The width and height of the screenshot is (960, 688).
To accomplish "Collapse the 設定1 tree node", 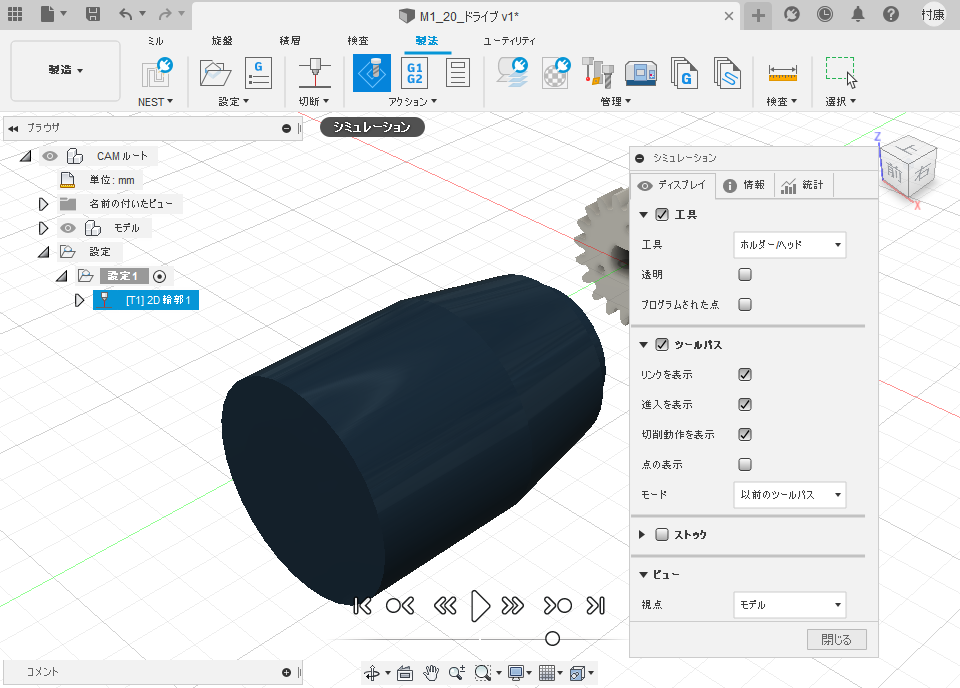I will [62, 276].
